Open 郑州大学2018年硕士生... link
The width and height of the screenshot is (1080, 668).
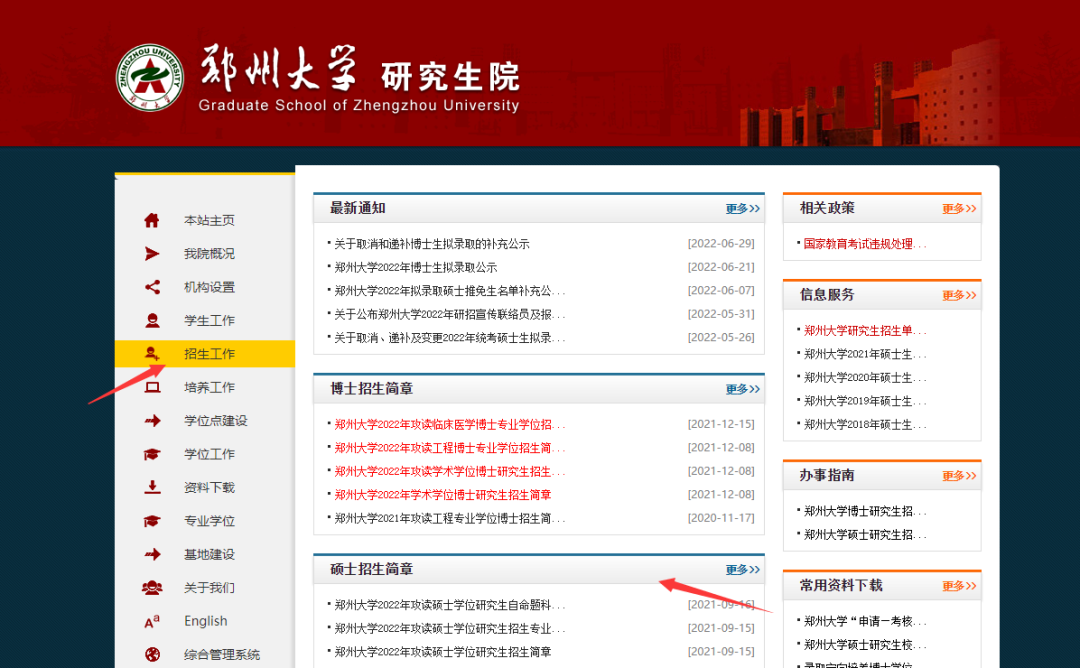[864, 424]
